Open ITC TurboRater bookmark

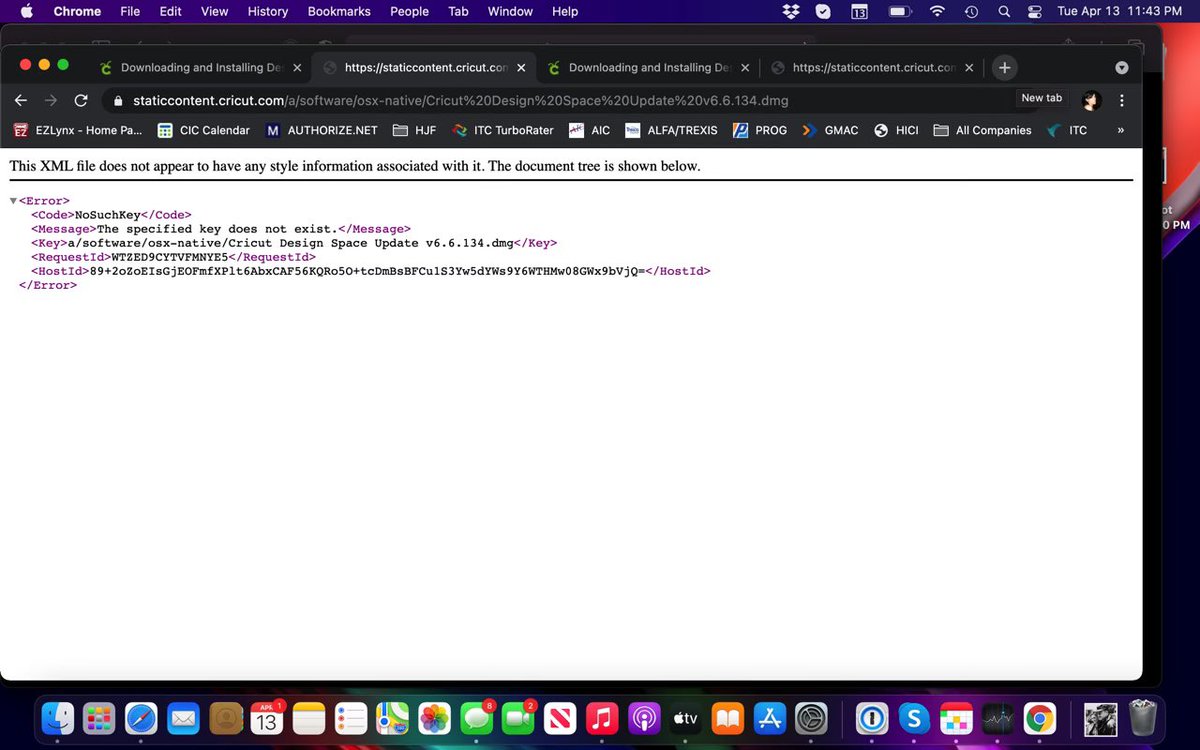click(502, 130)
